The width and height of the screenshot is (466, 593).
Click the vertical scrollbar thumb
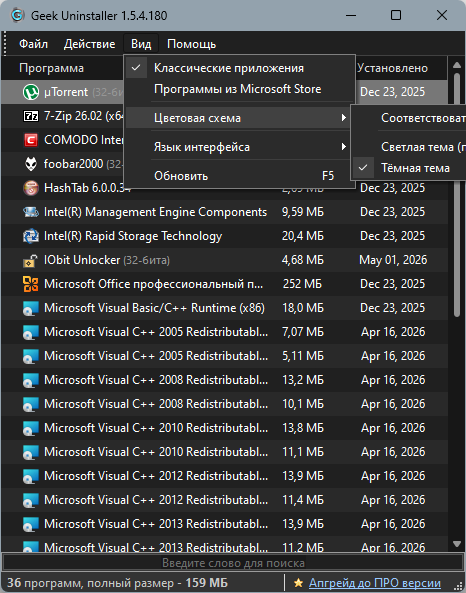pos(457,195)
